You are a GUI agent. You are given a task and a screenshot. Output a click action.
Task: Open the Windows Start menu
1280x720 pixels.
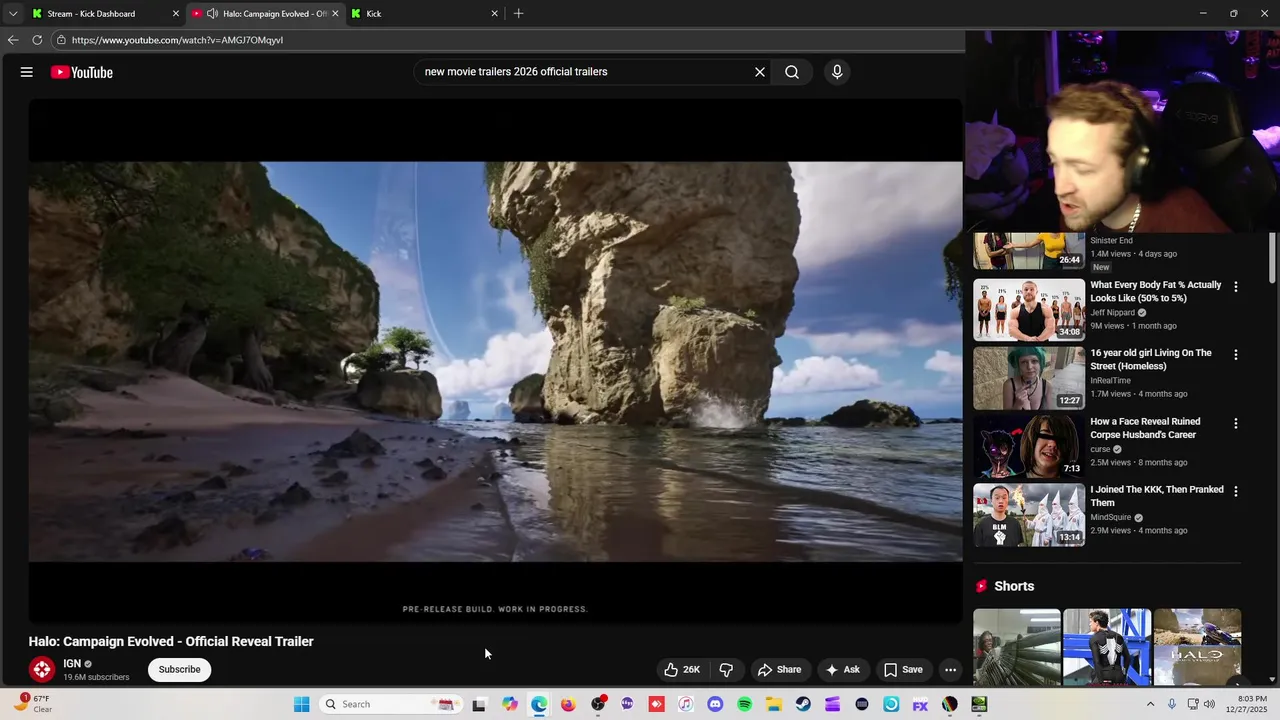(301, 704)
